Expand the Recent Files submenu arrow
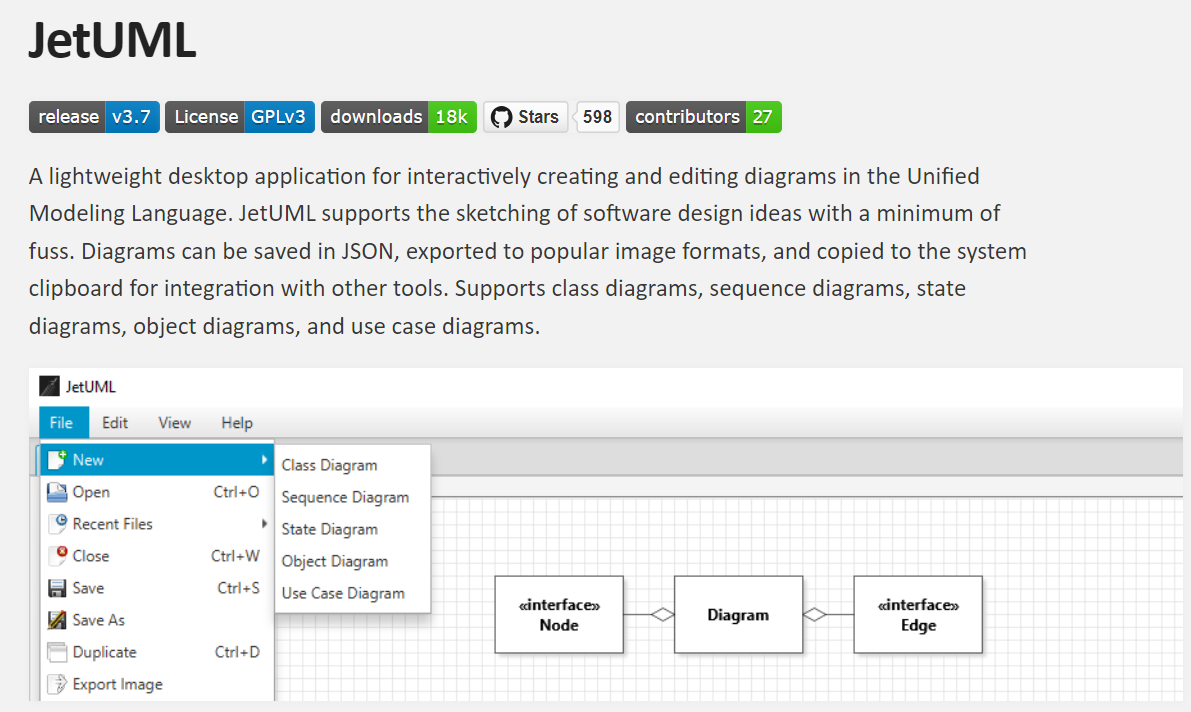Viewport: 1191px width, 712px height. 264,524
